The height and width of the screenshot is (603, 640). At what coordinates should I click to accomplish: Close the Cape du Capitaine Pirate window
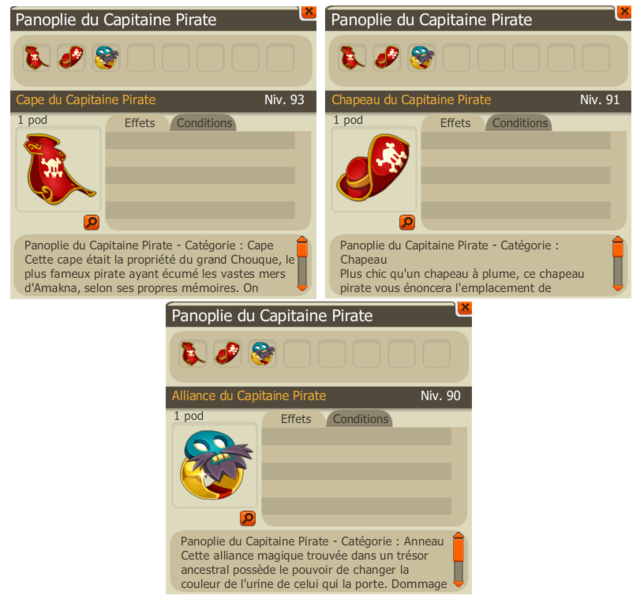309,11
